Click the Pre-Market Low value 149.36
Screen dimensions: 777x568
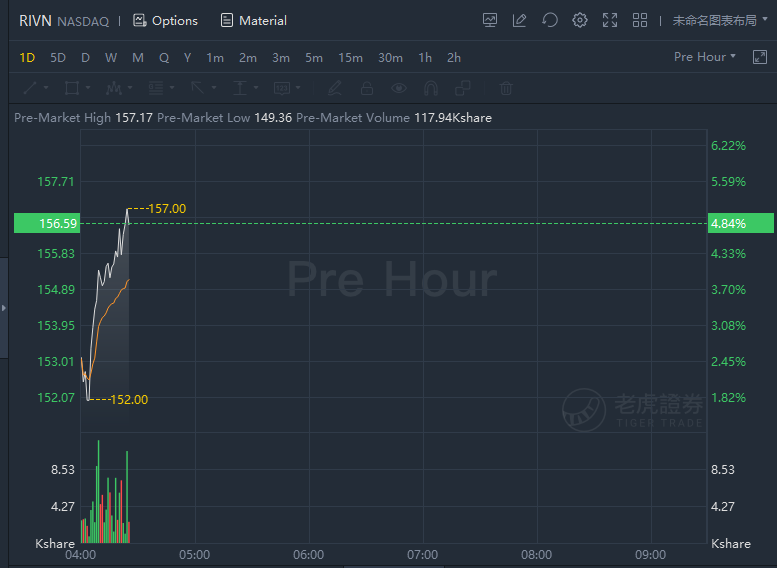(x=273, y=118)
